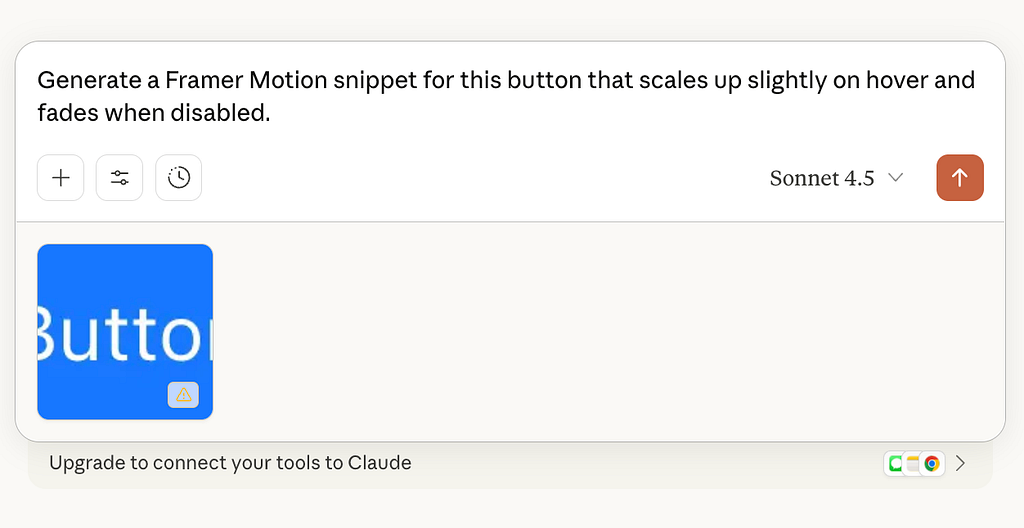Send the message with the orange arrow button
The image size is (1024, 528).
(960, 178)
